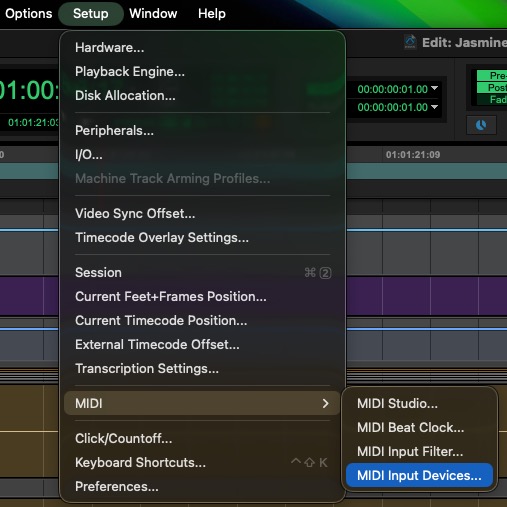Toggle the Pre-roll button
Image resolution: width=507 pixels, height=507 pixels.
tap(492, 76)
